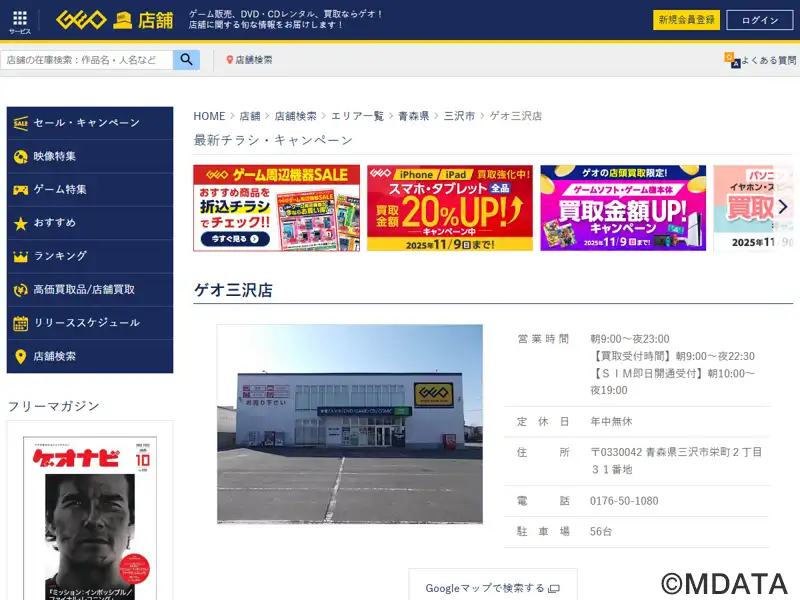Image resolution: width=800 pixels, height=600 pixels.
Task: Open ゲーム特集 sidebar menu
Action: 90,190
